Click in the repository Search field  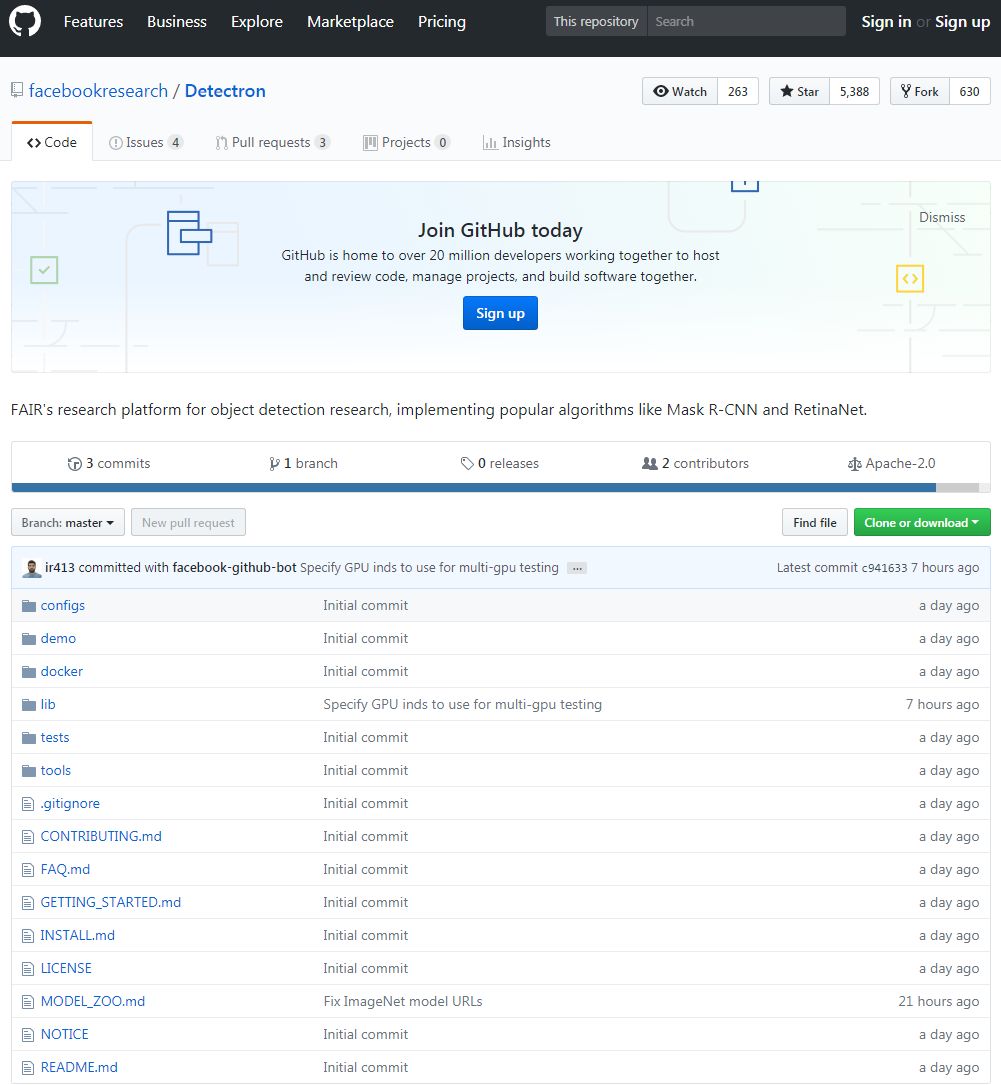pyautogui.click(x=746, y=21)
